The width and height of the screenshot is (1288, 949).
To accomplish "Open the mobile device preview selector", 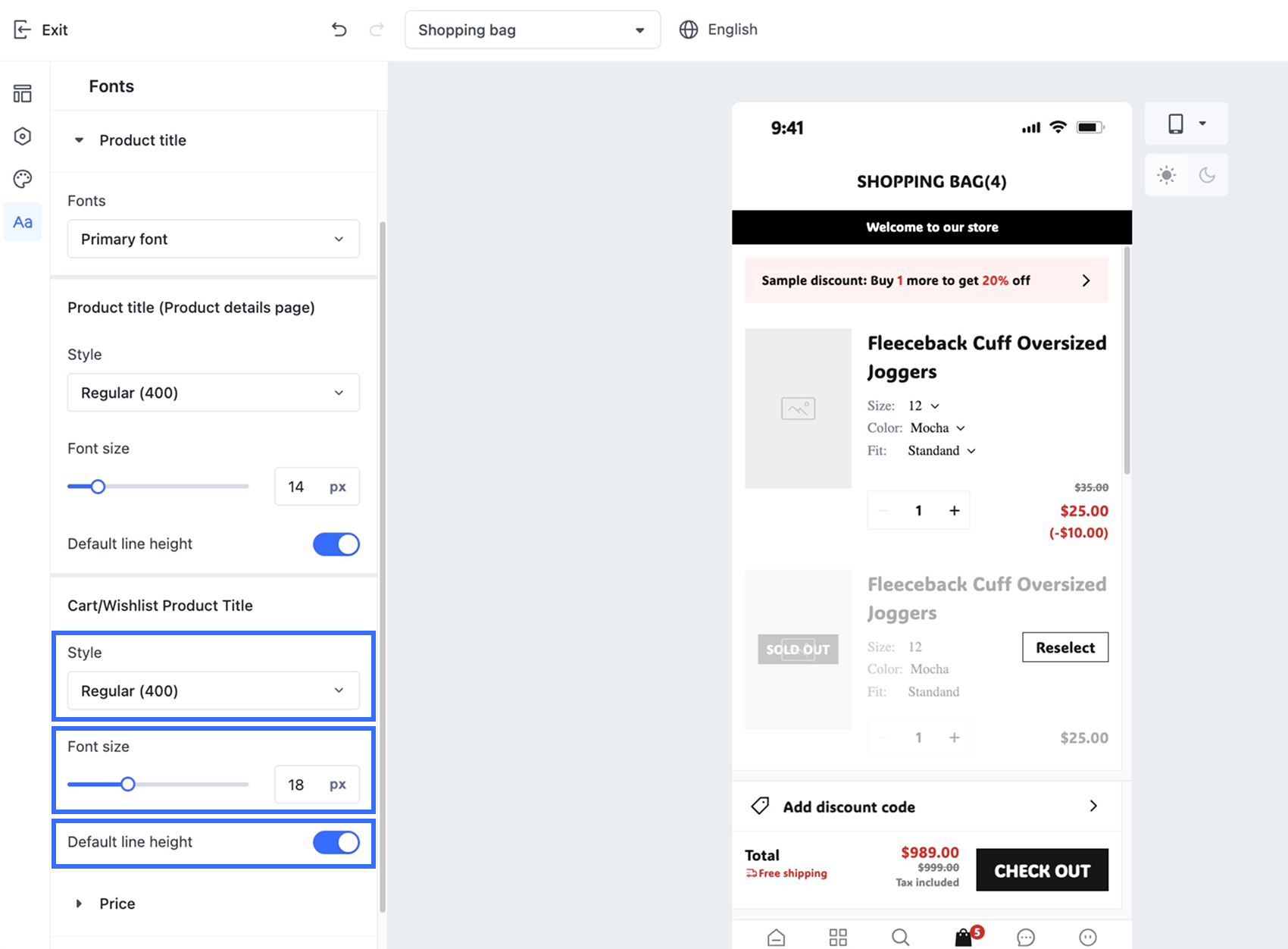I will 1186,124.
